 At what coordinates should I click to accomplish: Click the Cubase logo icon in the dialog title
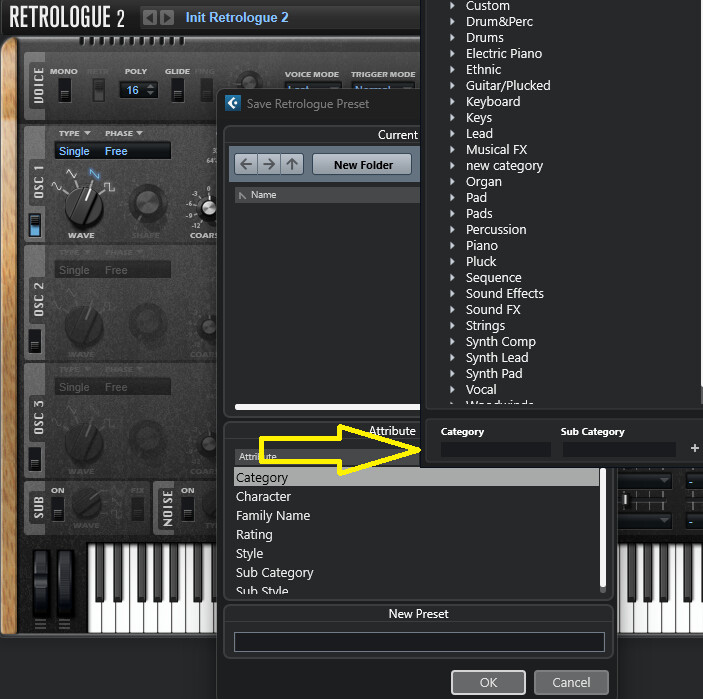(233, 104)
